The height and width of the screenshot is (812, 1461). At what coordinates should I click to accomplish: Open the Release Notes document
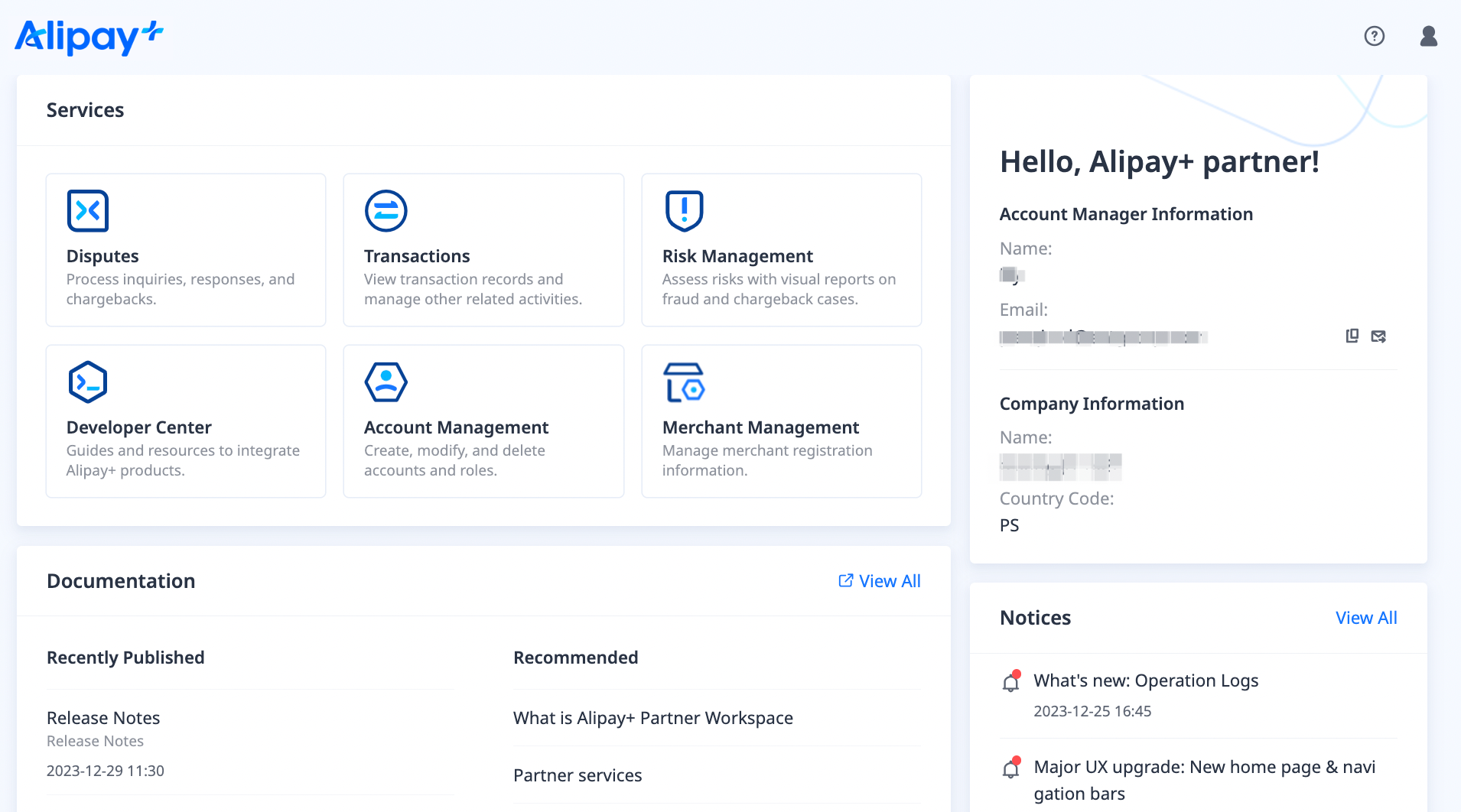(x=103, y=718)
